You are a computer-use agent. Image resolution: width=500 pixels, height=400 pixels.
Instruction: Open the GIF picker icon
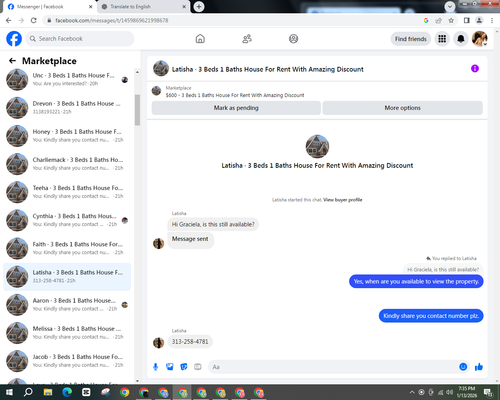pos(198,367)
